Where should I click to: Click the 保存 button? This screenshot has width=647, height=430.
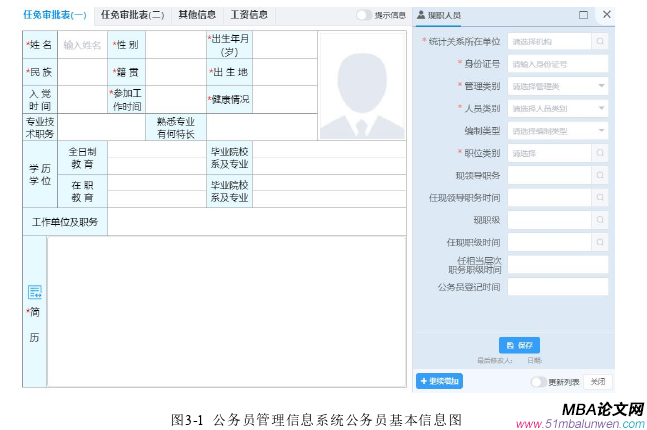click(519, 344)
